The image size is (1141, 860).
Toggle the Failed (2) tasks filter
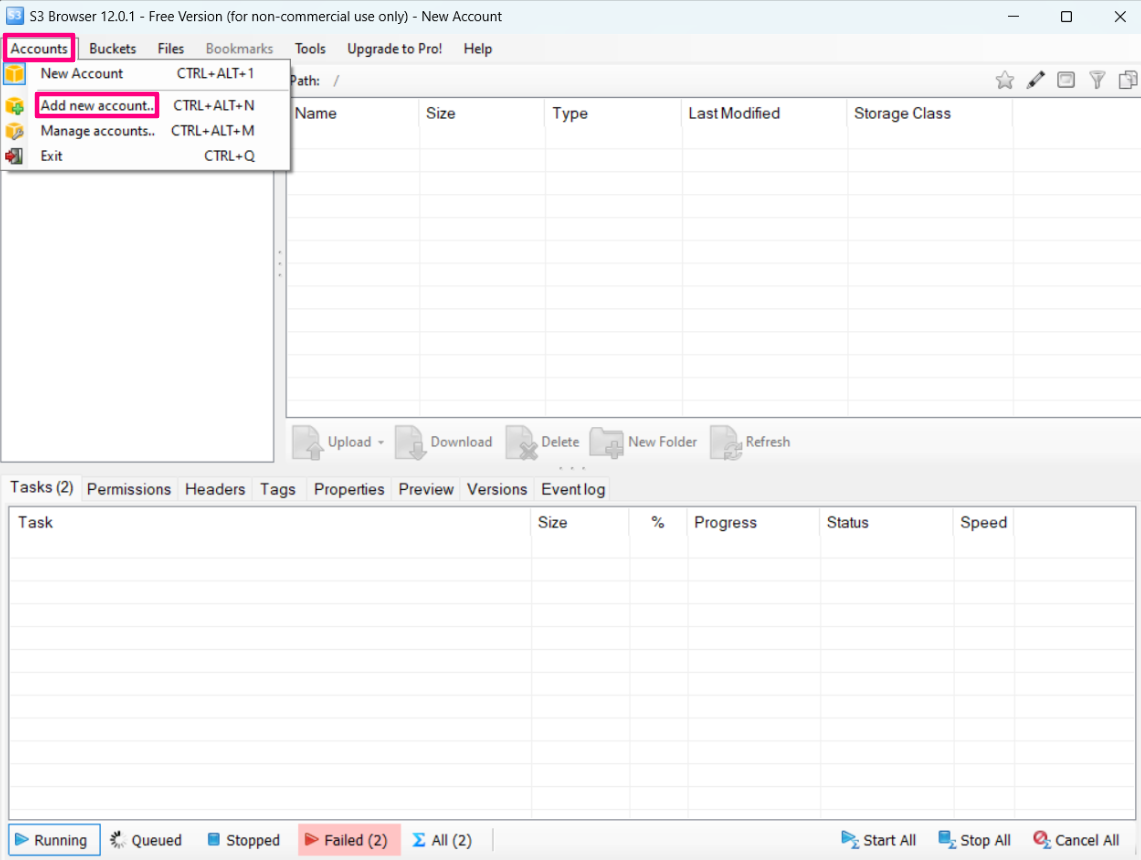(x=349, y=840)
